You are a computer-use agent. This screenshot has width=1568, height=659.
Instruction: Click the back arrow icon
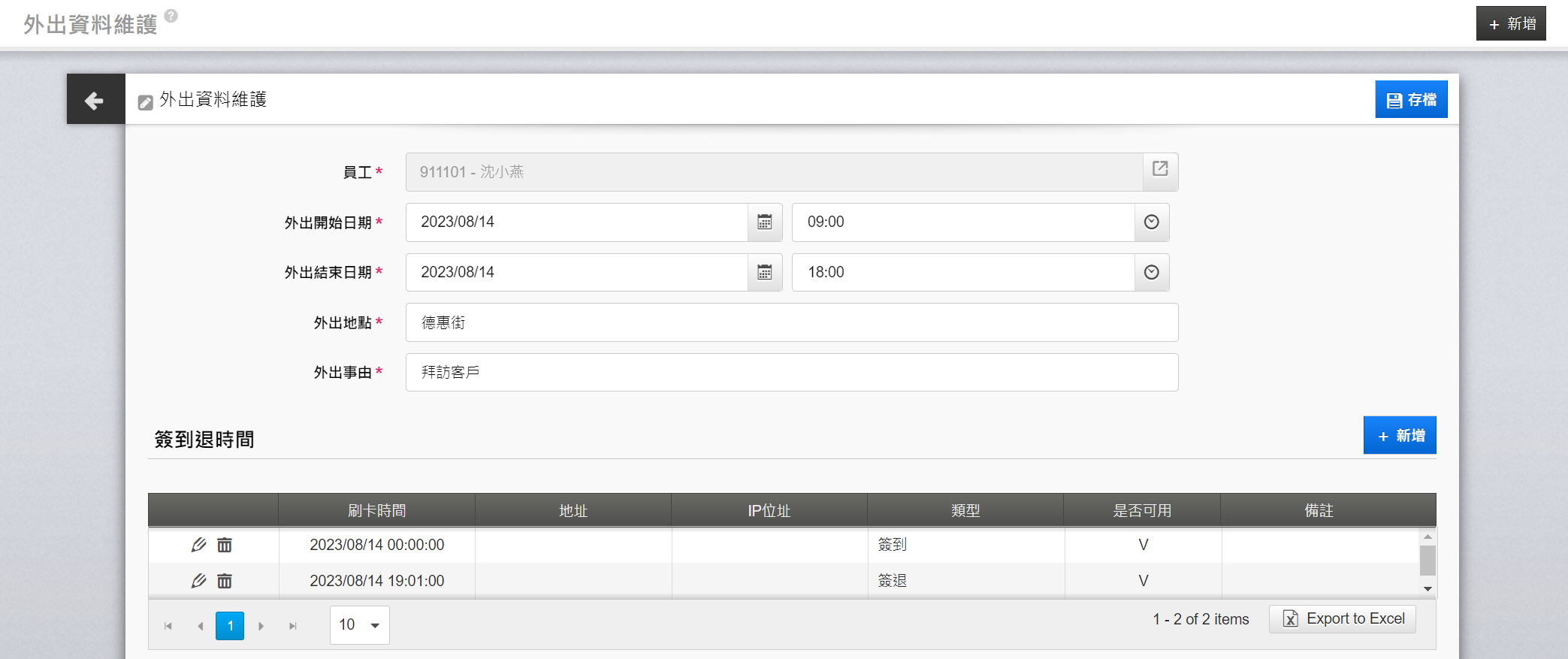click(95, 100)
